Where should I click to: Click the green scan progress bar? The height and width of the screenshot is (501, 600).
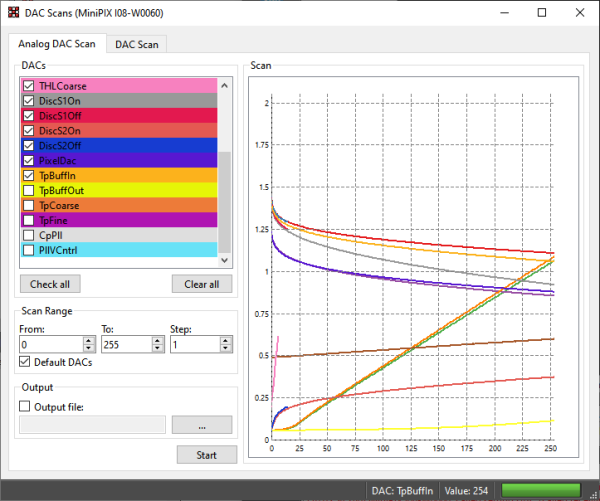(541, 490)
